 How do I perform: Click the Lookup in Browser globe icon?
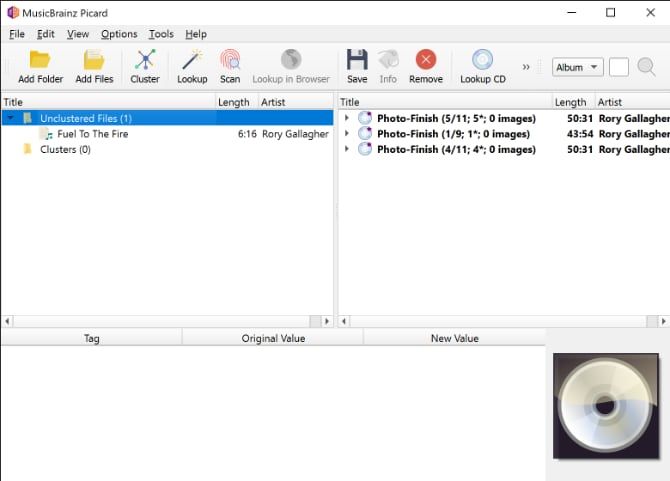coord(291,59)
